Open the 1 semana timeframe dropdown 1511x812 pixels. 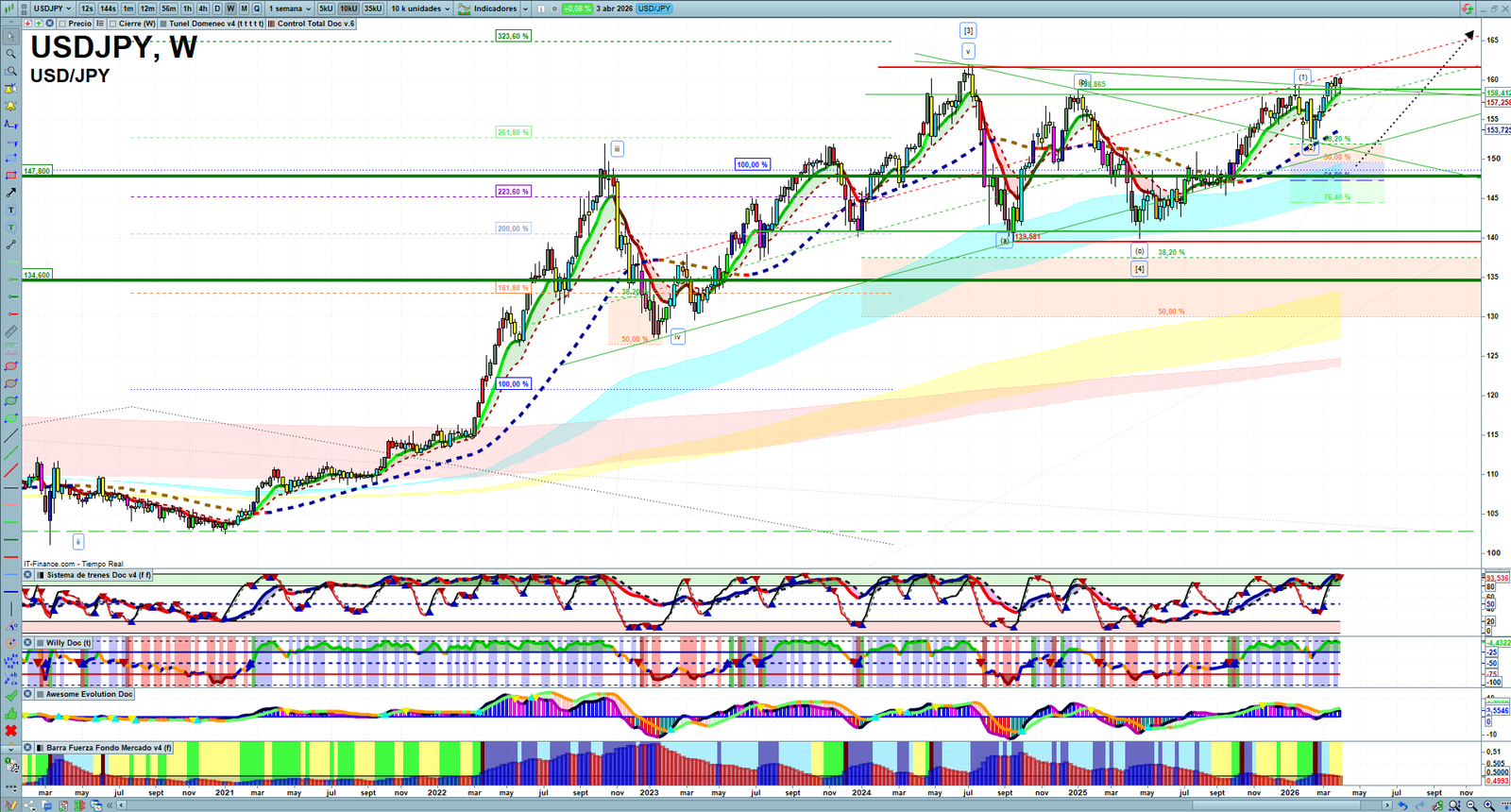(289, 8)
